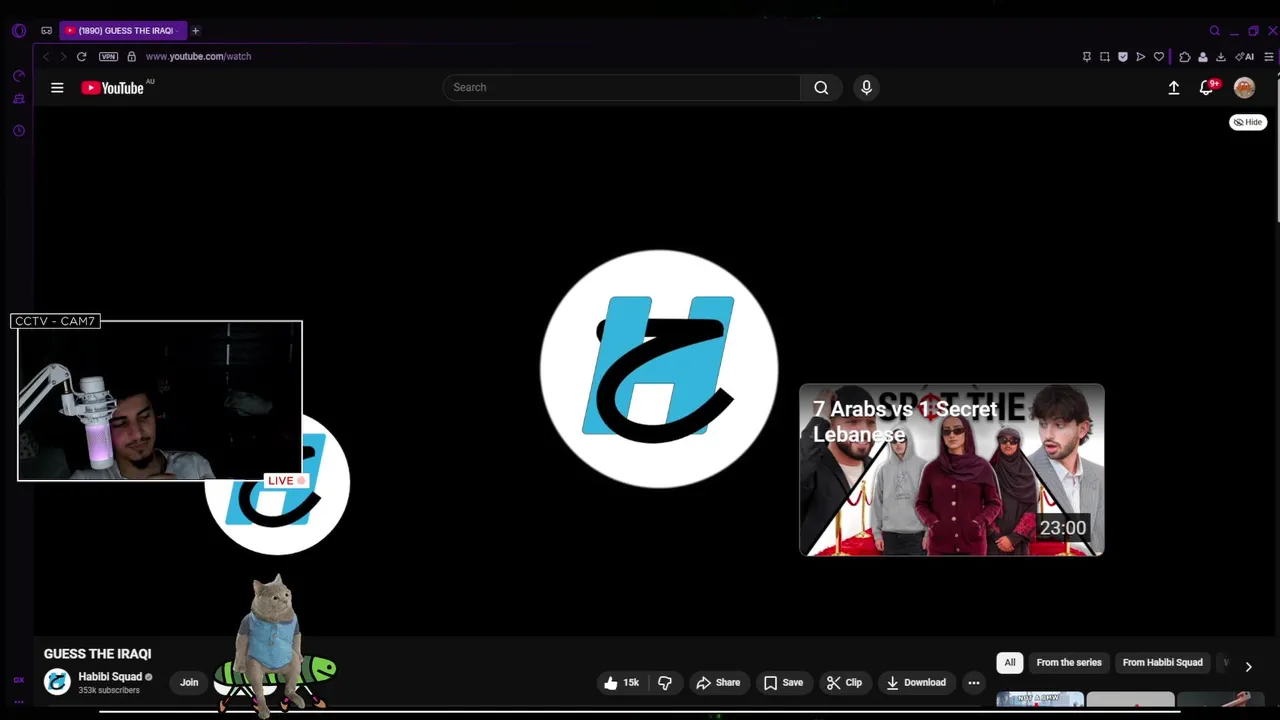Open the YouTube guide hamburger menu
Screen dimensions: 1280x720
(x=57, y=88)
